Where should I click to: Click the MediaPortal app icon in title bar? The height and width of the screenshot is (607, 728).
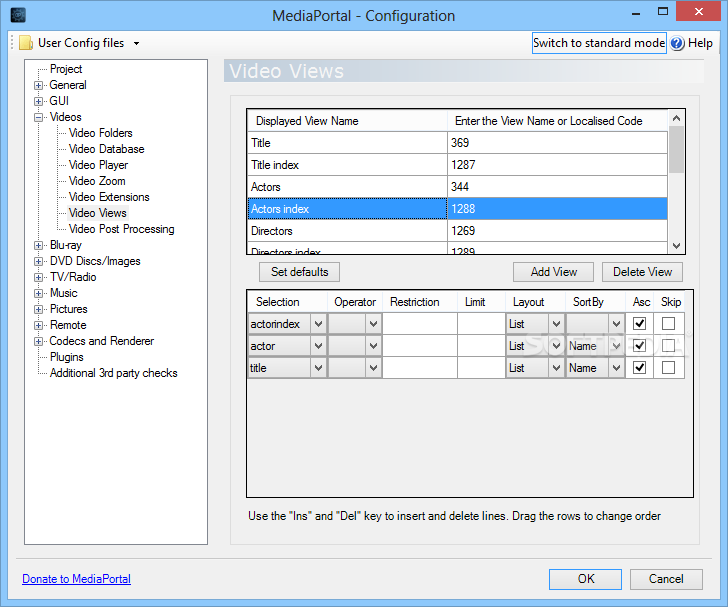coord(18,15)
